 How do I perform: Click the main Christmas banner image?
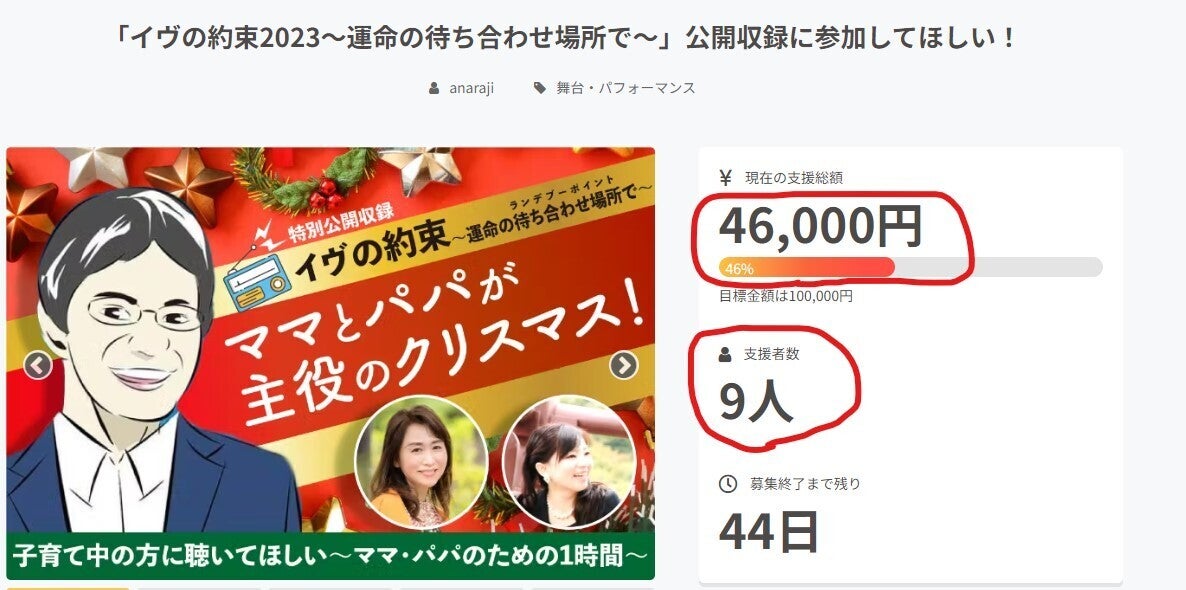click(x=331, y=363)
